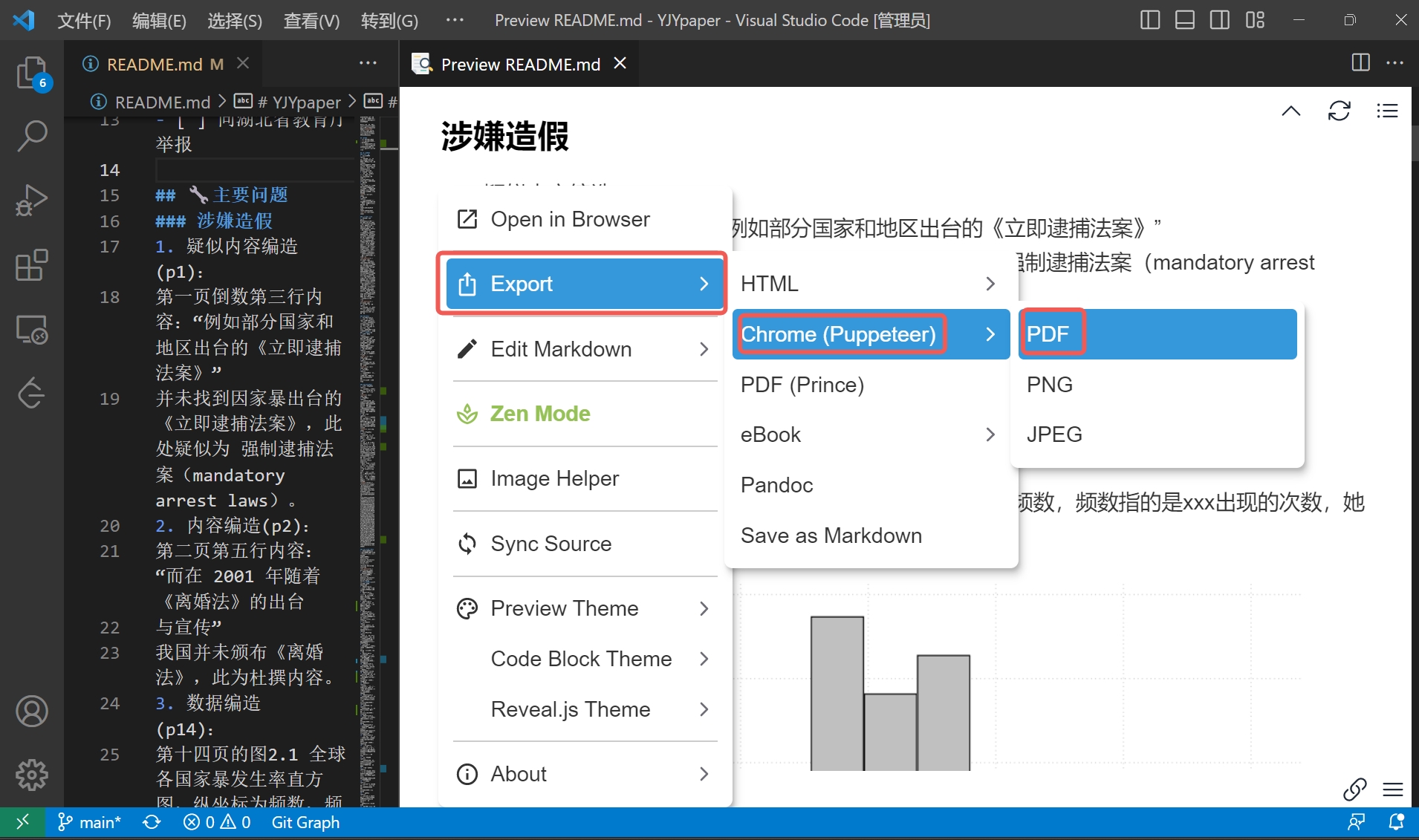Expand Chrome (Puppeteer) submenu

coord(871,334)
